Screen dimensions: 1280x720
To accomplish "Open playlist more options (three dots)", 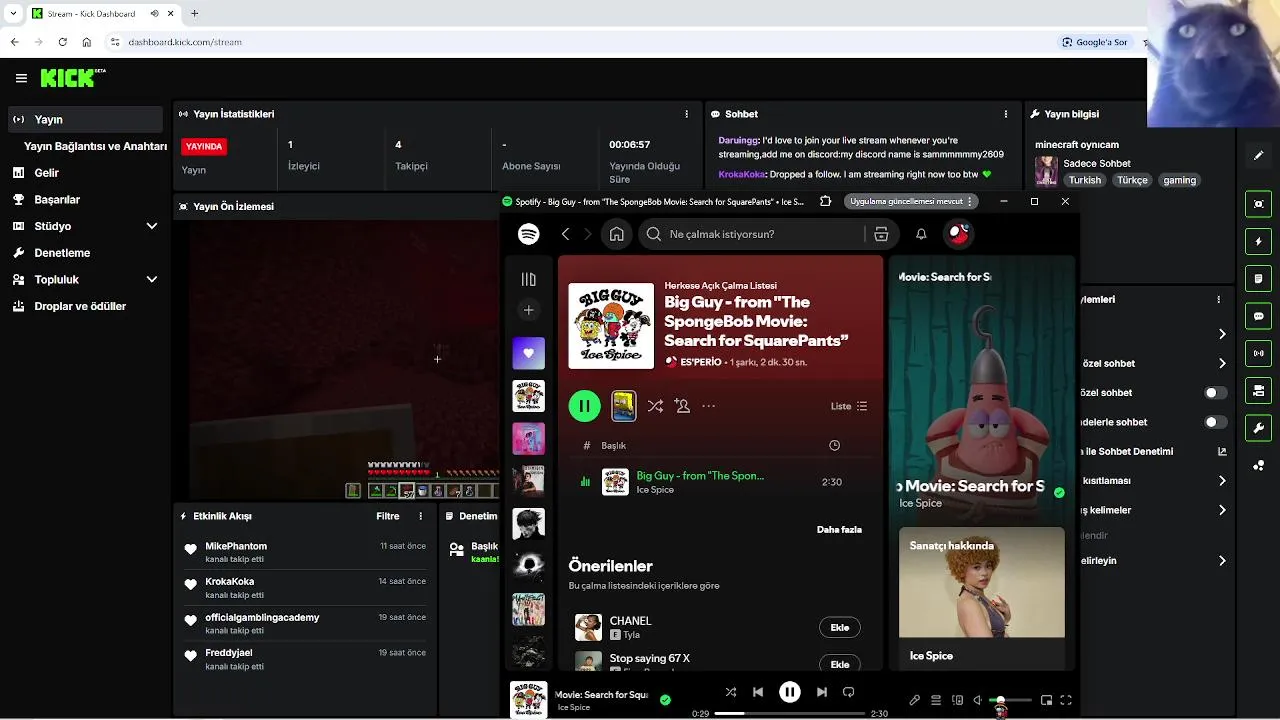I will pyautogui.click(x=709, y=406).
